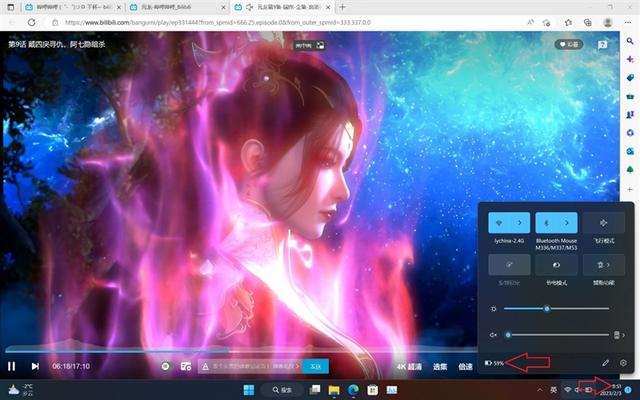Click the video progress bar

coord(241,350)
